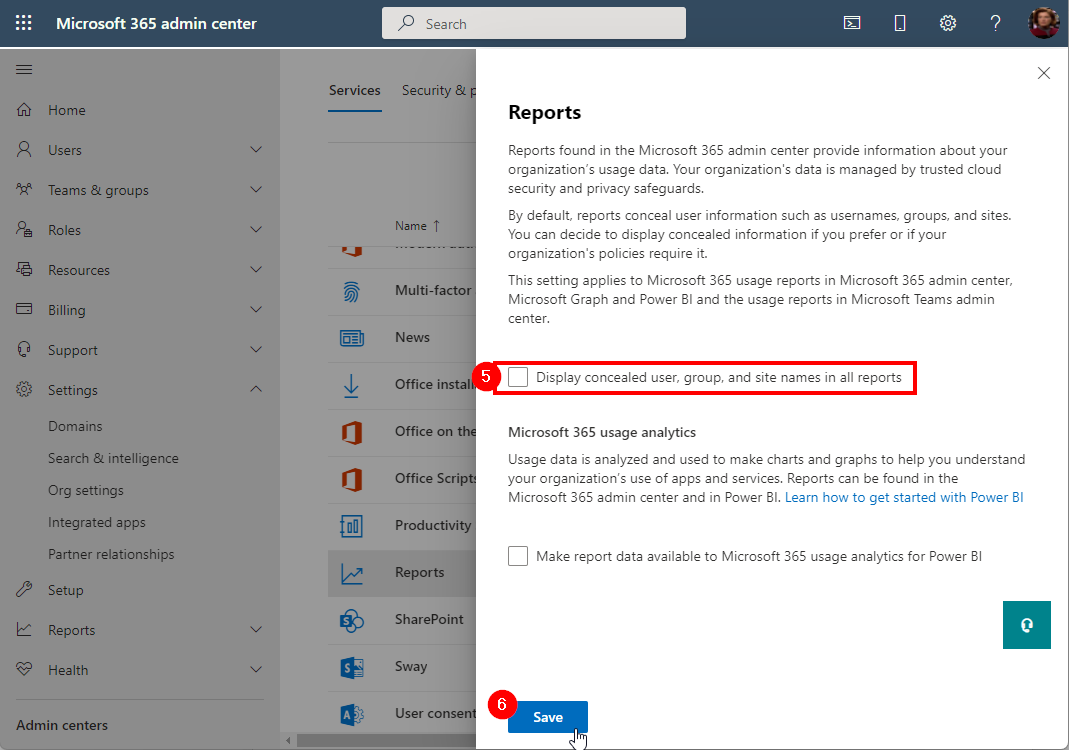Enable display concealed user names checkbox

[x=518, y=377]
